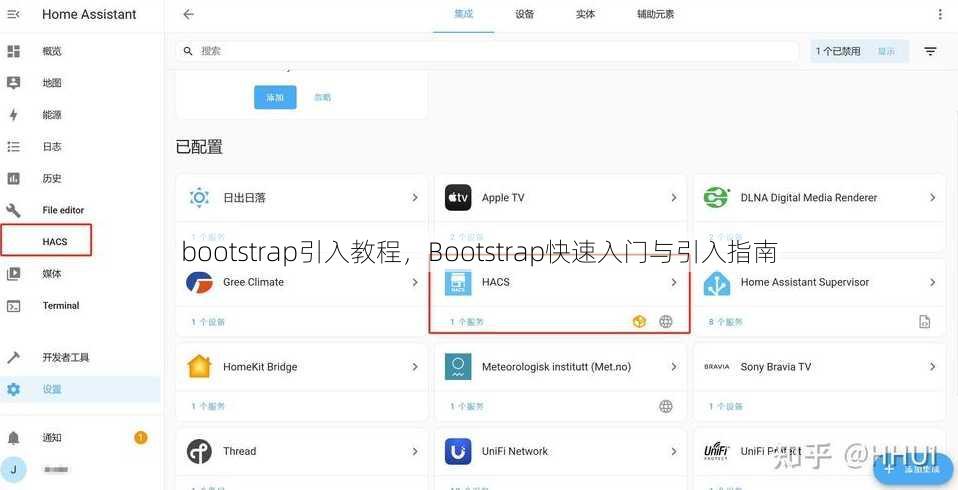The image size is (958, 490).
Task: Open HACS 1个服务 link
Action: click(x=467, y=322)
